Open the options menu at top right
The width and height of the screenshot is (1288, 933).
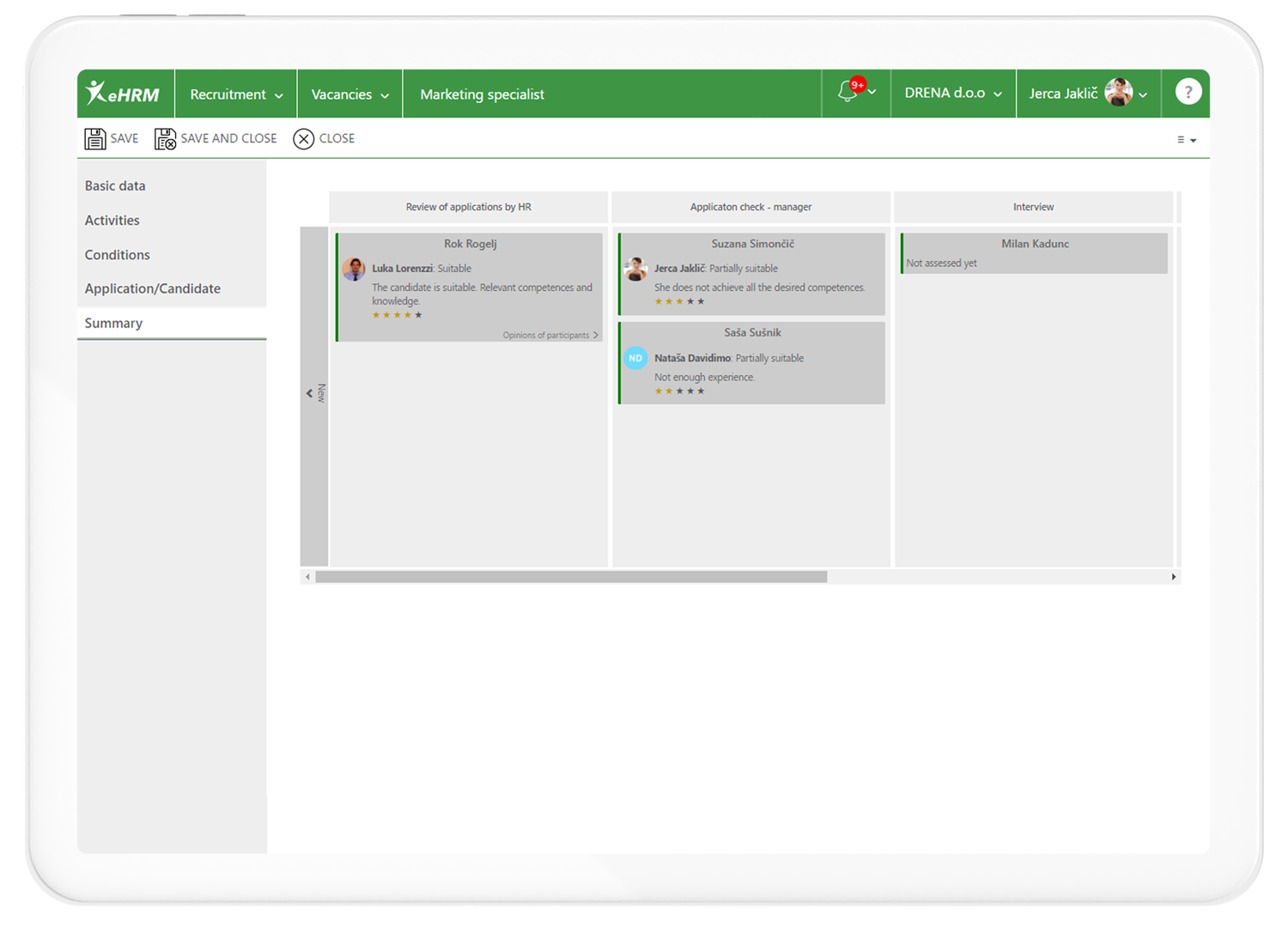pos(1186,139)
